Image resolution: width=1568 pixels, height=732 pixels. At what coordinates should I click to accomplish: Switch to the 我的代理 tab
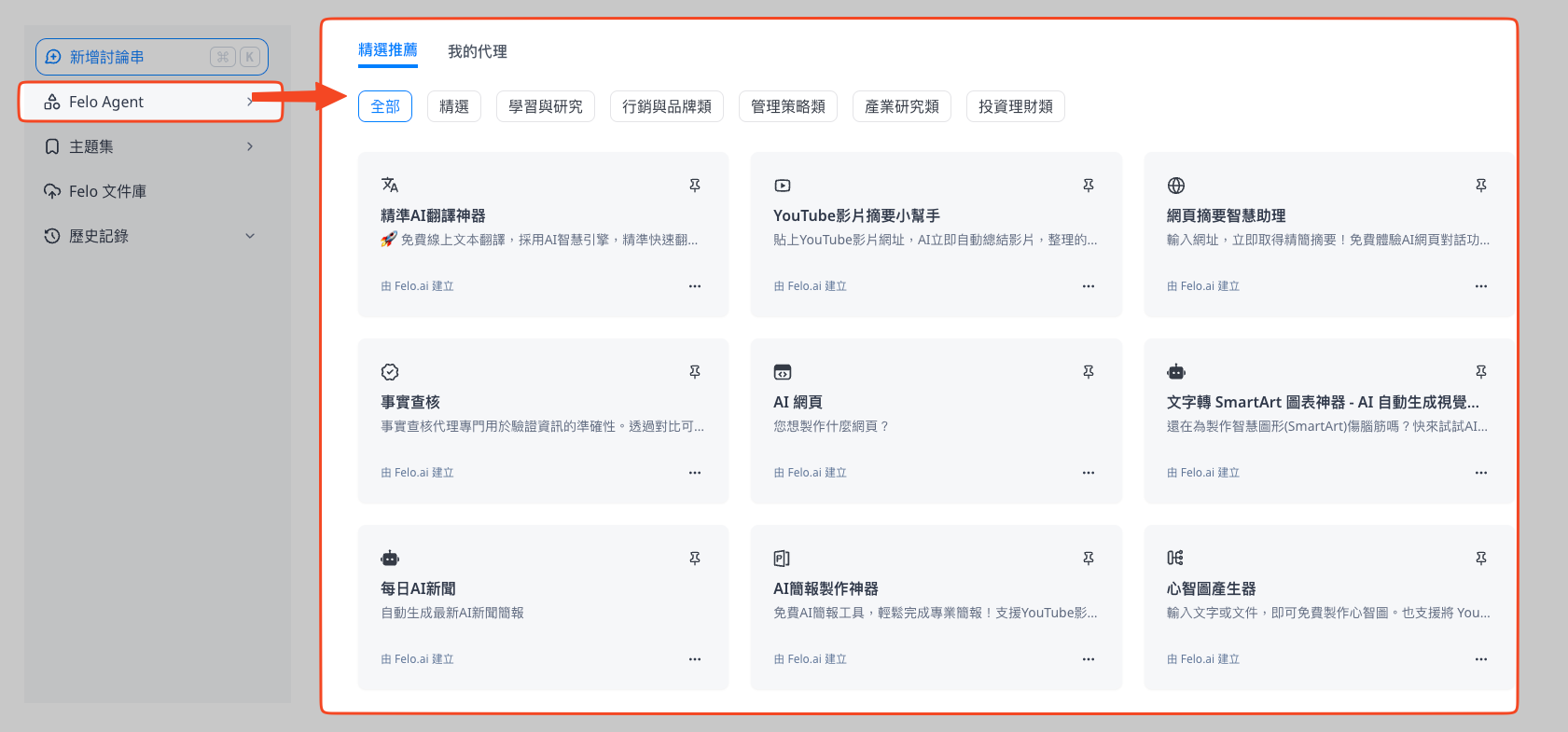pos(478,51)
